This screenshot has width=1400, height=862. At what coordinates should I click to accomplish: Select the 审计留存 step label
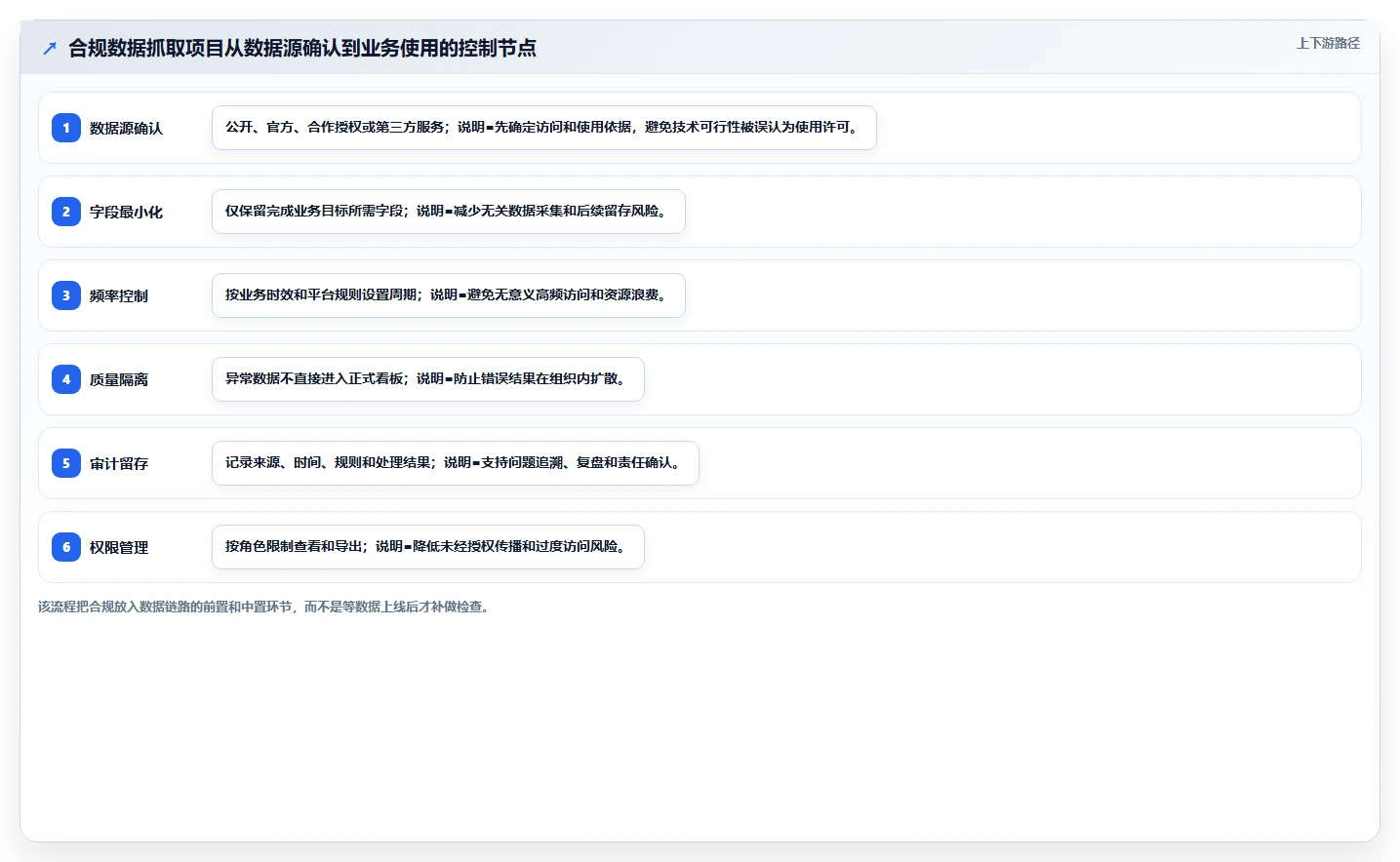[x=119, y=463]
